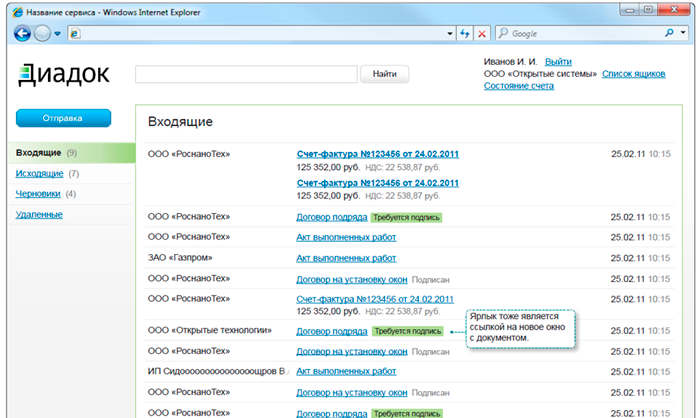Screen dimensions: 700x418
Task: Select the Входящие folder in the sidebar
Action: point(71,153)
